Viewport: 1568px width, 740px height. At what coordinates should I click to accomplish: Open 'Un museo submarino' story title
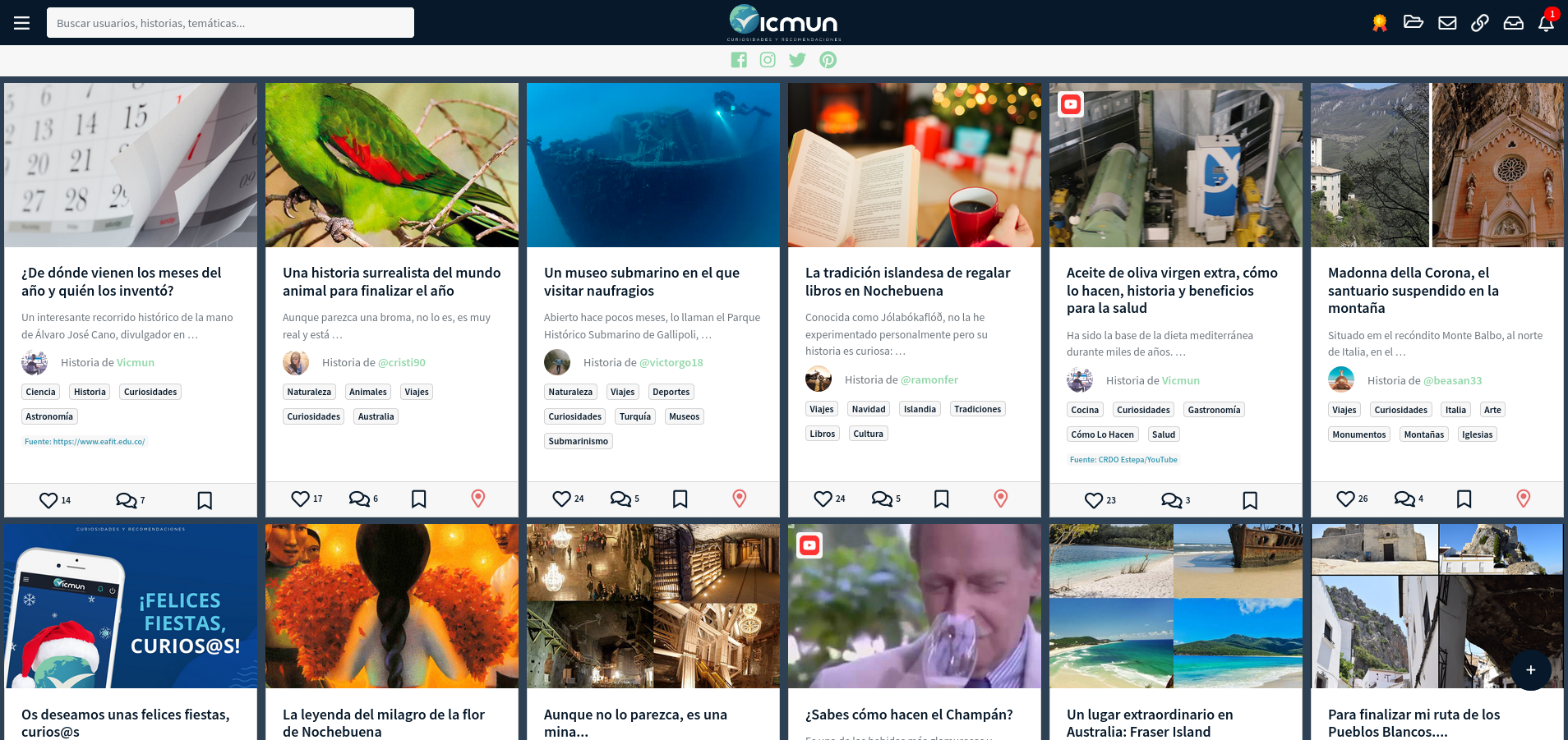642,282
